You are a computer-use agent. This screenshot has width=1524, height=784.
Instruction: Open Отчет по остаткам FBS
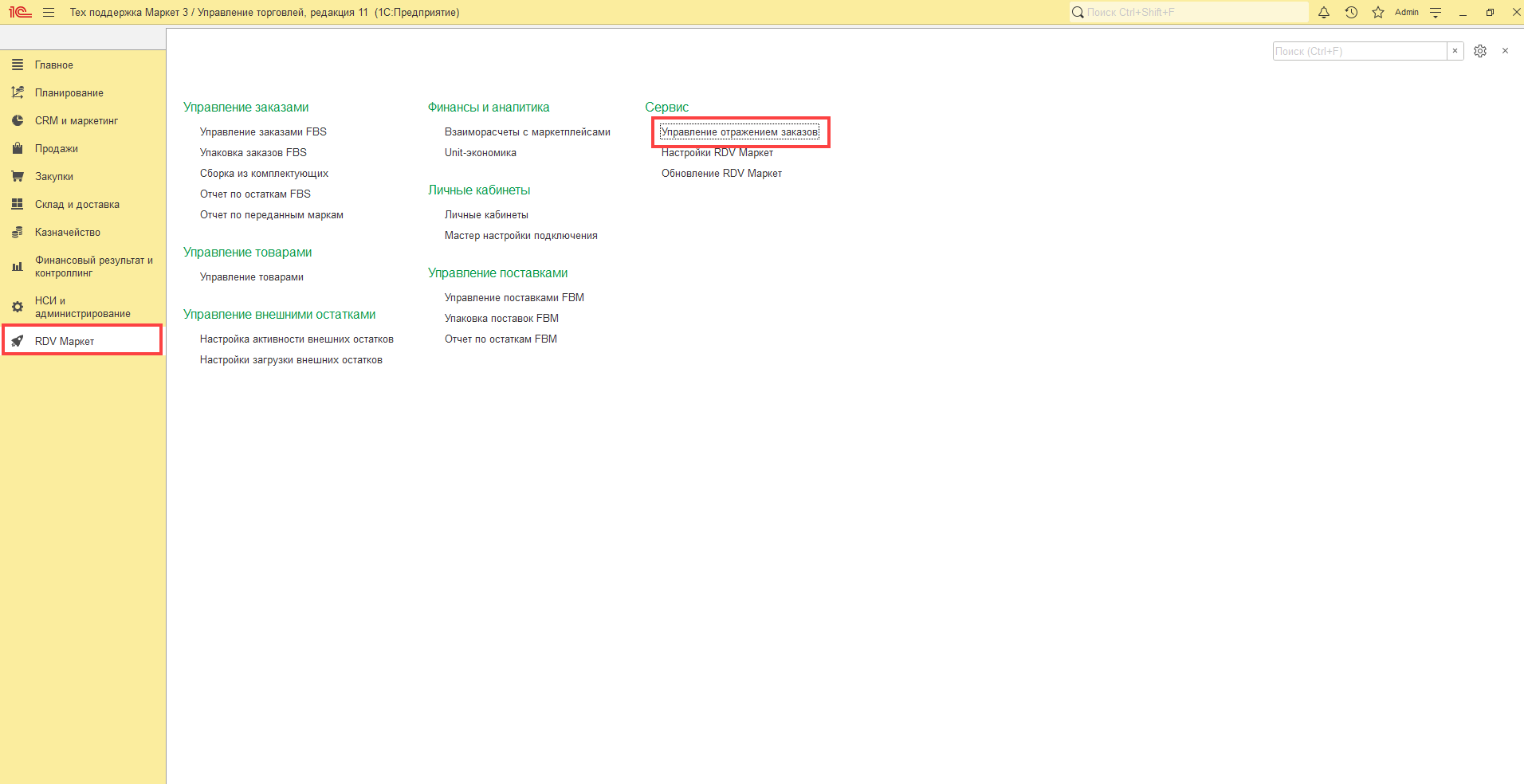(x=255, y=194)
